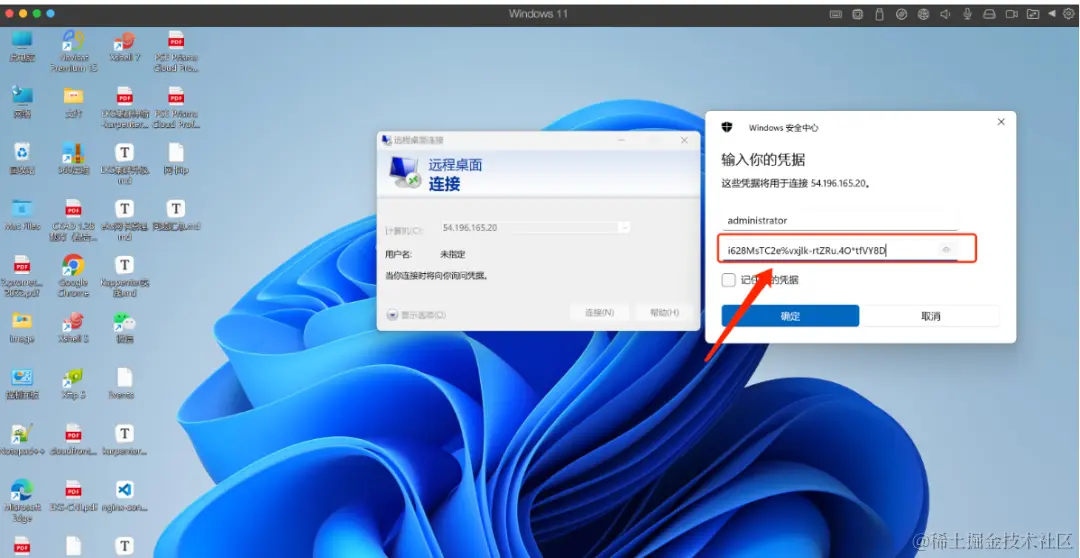
Task: Open the EKS-CNI.pdf desktop file
Action: (x=73, y=496)
